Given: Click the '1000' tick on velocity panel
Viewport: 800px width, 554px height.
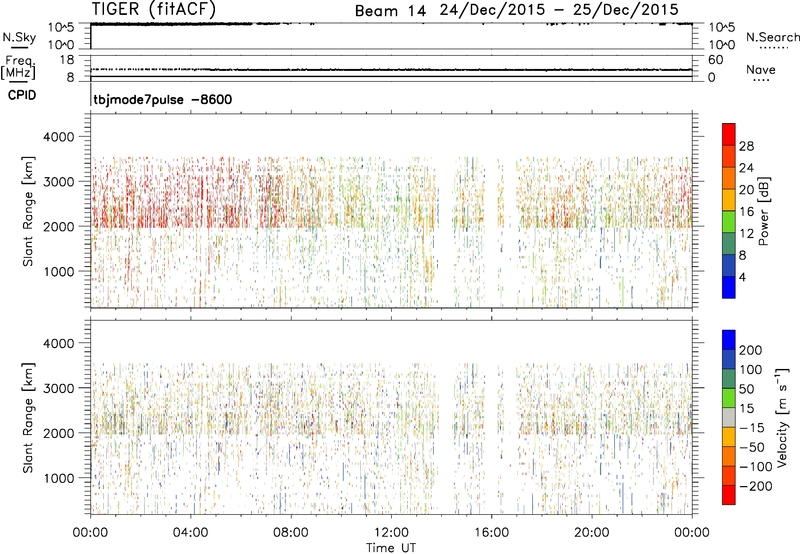Looking at the screenshot, I should coord(59,478).
